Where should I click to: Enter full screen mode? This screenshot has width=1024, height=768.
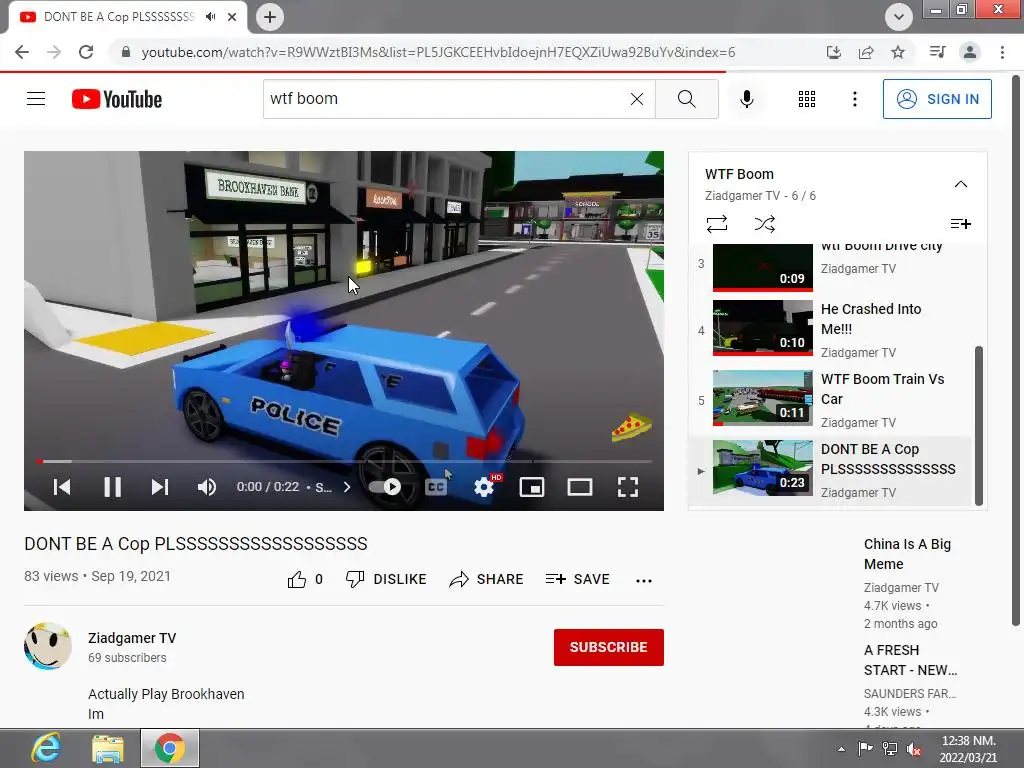628,487
